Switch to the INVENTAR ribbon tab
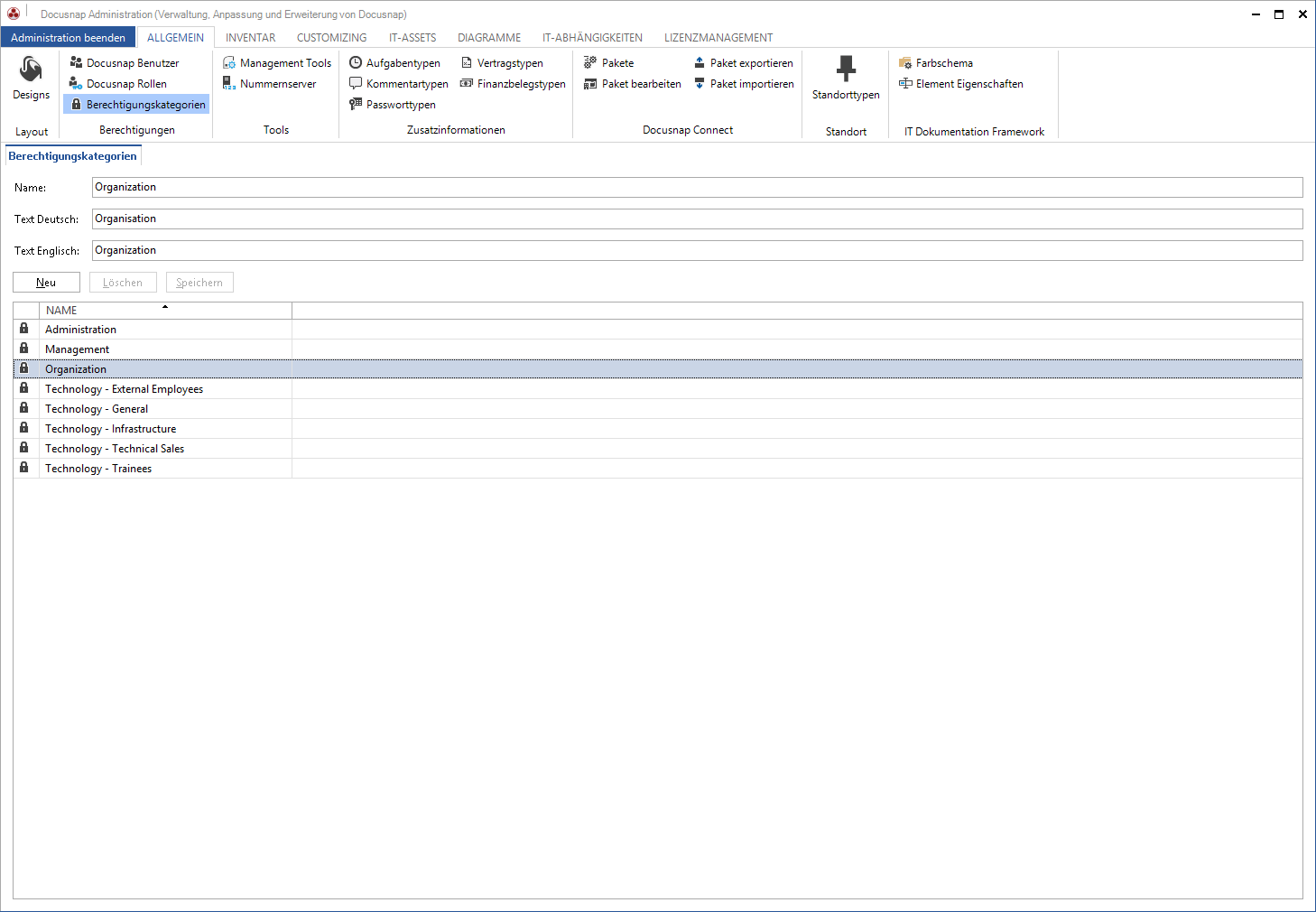 pyautogui.click(x=250, y=37)
